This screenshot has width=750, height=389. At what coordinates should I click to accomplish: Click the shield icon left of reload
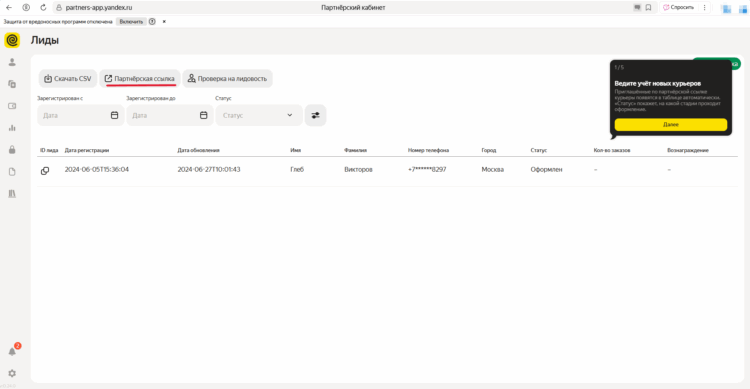point(26,8)
